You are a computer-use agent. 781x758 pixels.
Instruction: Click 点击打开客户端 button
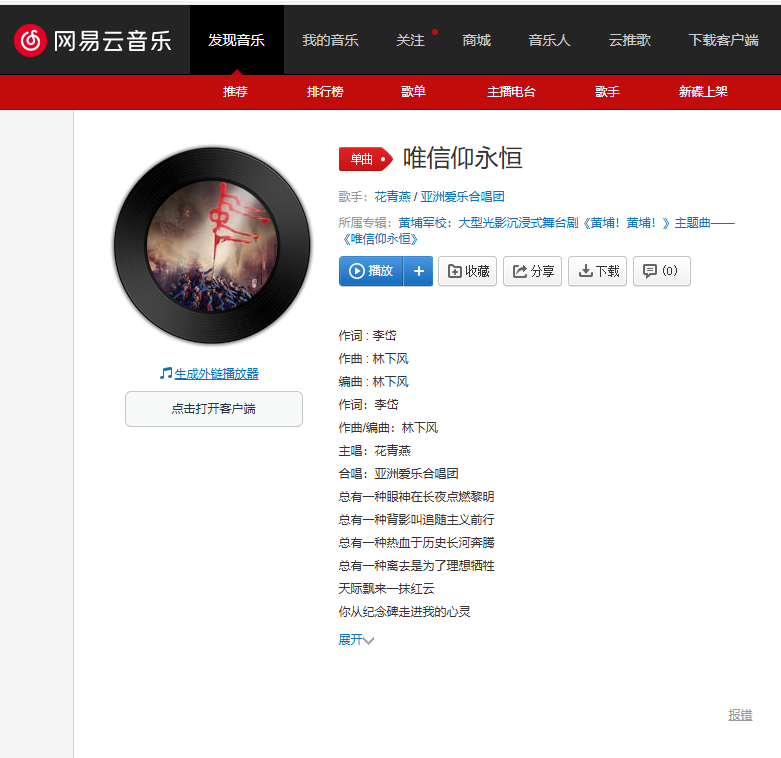[x=213, y=409]
